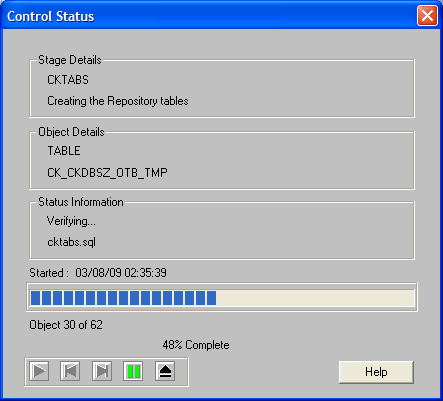Select the CKTABS stage name text
443x401 pixels.
68,80
